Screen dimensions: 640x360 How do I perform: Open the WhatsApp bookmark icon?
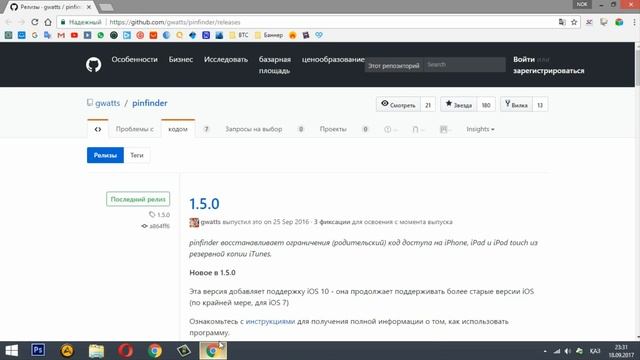click(100, 36)
